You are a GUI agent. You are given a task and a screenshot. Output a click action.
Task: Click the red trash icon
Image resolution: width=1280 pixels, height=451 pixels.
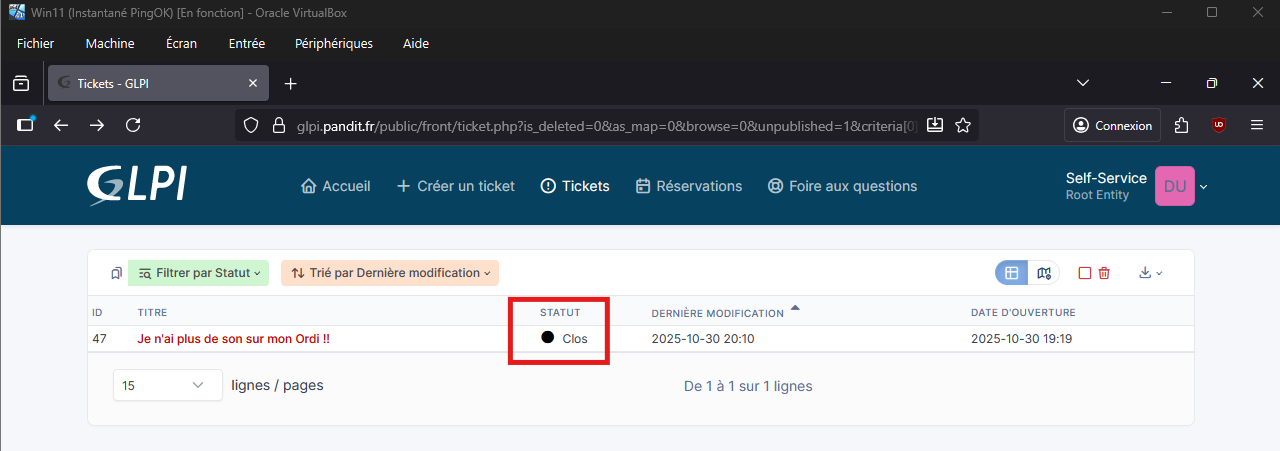point(1104,273)
